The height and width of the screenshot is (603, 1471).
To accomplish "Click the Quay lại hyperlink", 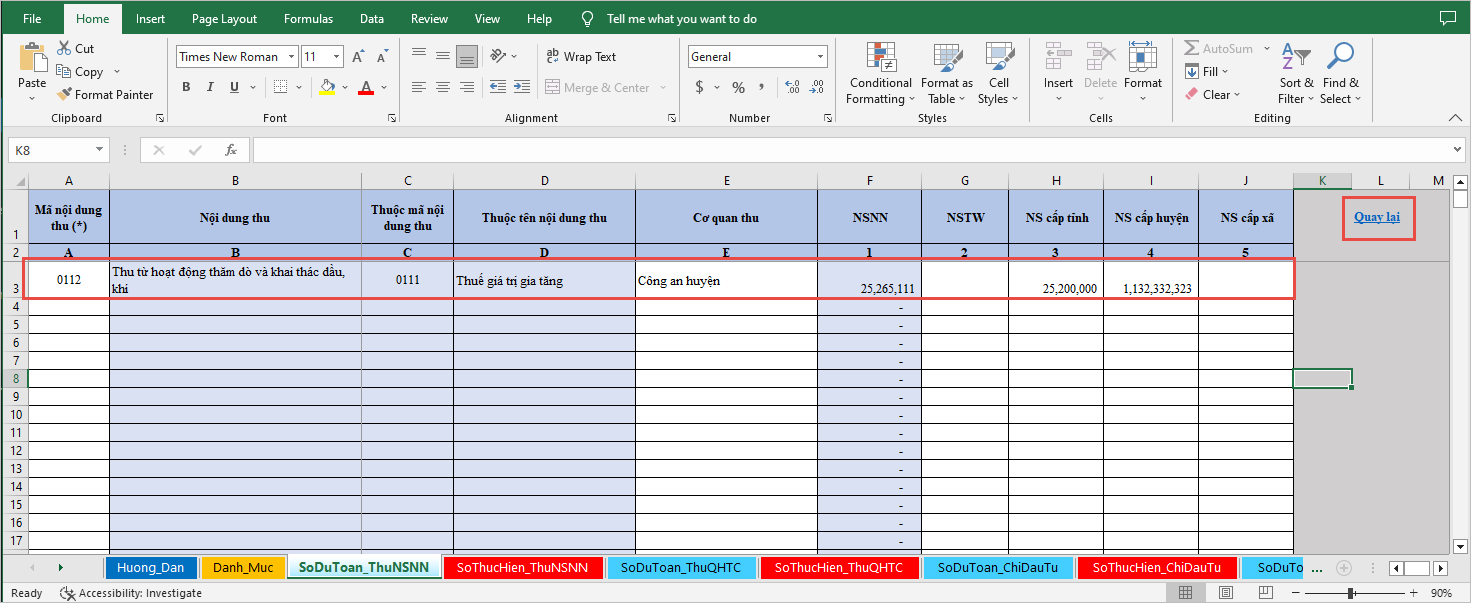I will (x=1376, y=217).
